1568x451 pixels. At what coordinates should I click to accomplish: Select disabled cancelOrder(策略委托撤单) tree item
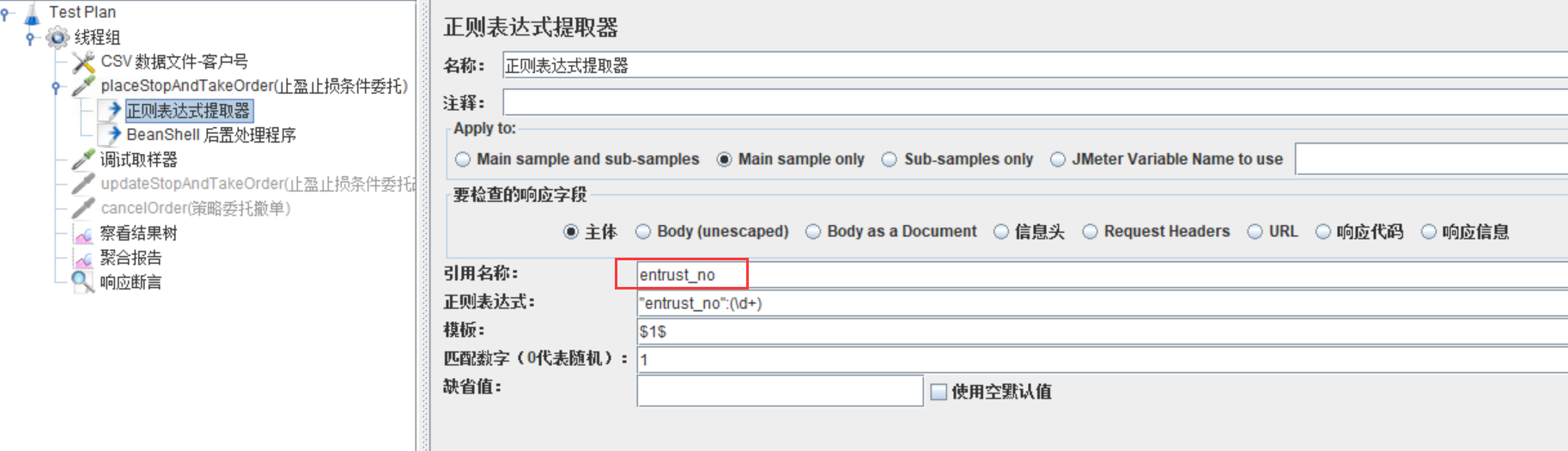(195, 209)
